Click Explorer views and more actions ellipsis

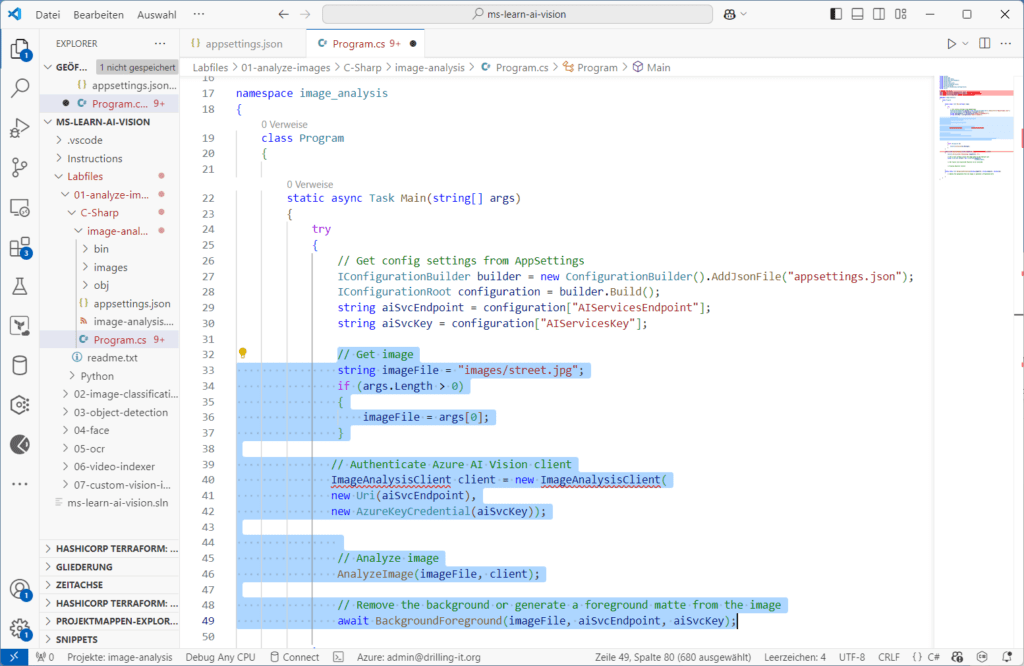tap(160, 43)
